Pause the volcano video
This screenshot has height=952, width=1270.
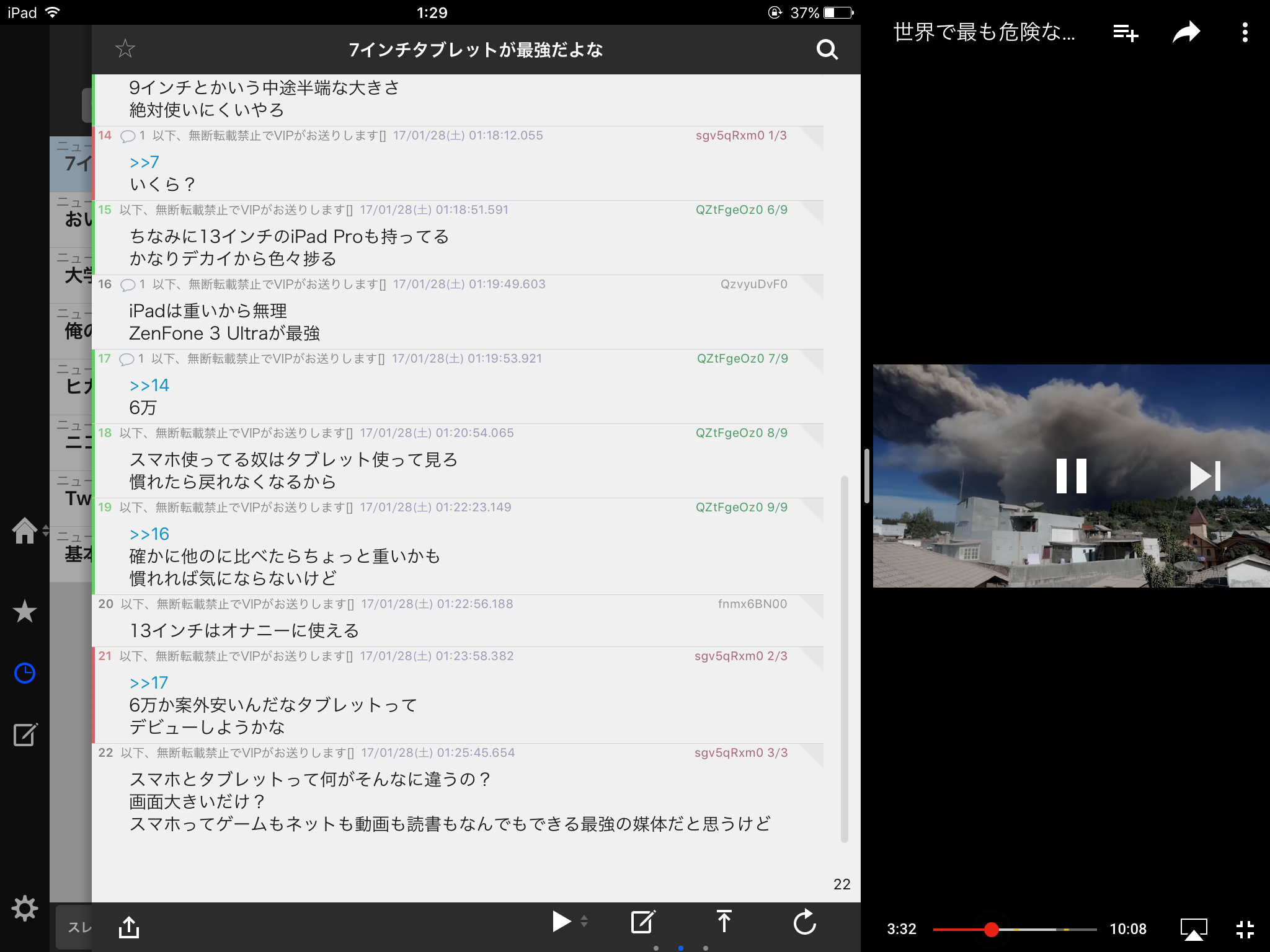[x=1071, y=476]
